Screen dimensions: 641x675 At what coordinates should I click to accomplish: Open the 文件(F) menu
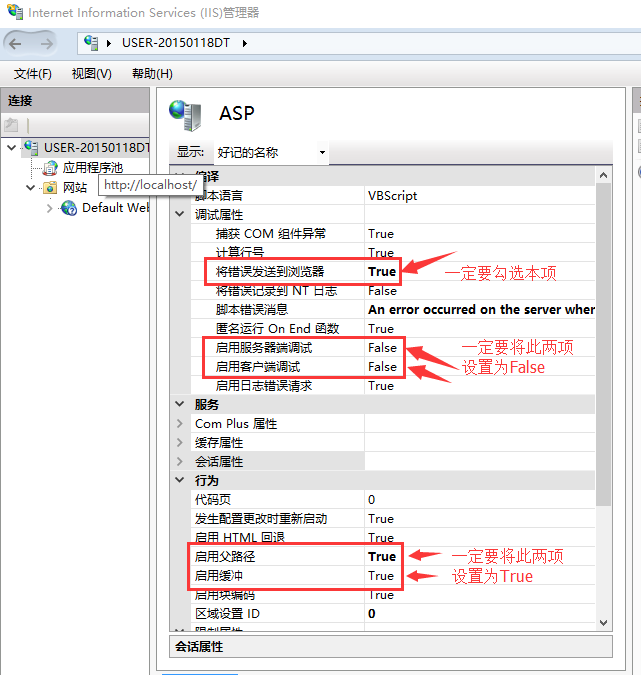(x=32, y=74)
